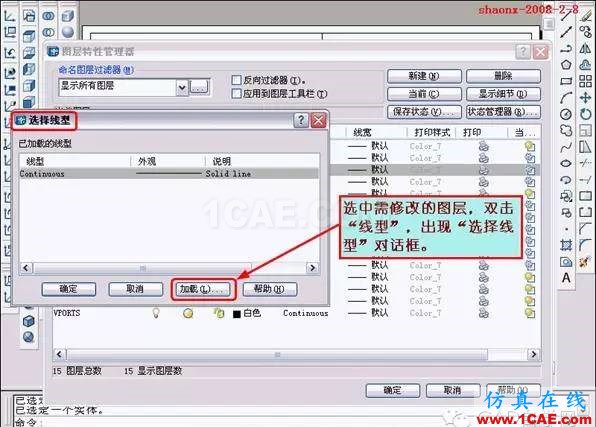Click the linetype list scroll right arrow
Image resolution: width=596 pixels, height=427 pixels.
coord(312,268)
